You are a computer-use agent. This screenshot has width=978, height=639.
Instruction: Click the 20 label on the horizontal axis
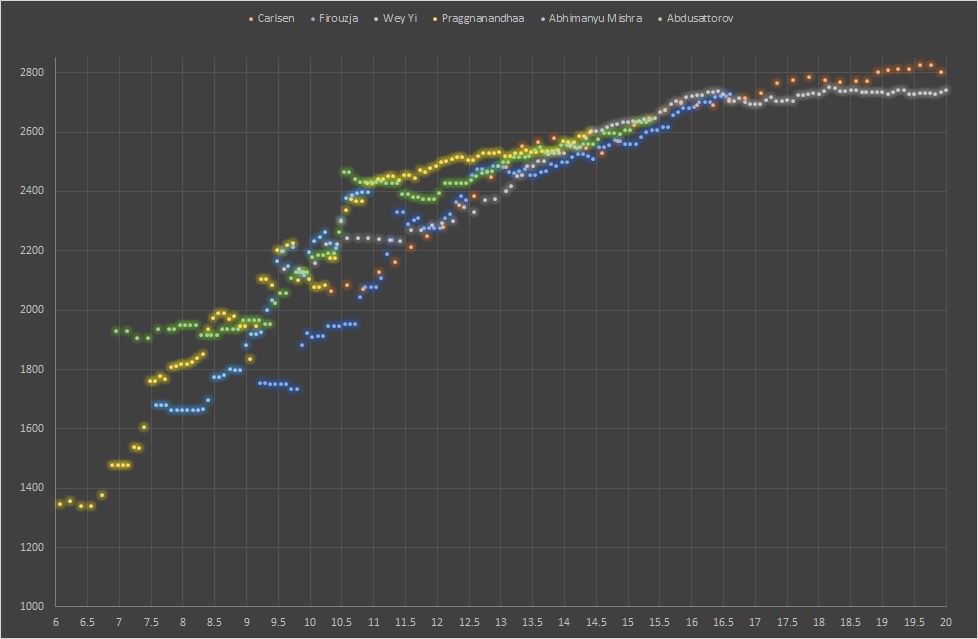pyautogui.click(x=946, y=621)
